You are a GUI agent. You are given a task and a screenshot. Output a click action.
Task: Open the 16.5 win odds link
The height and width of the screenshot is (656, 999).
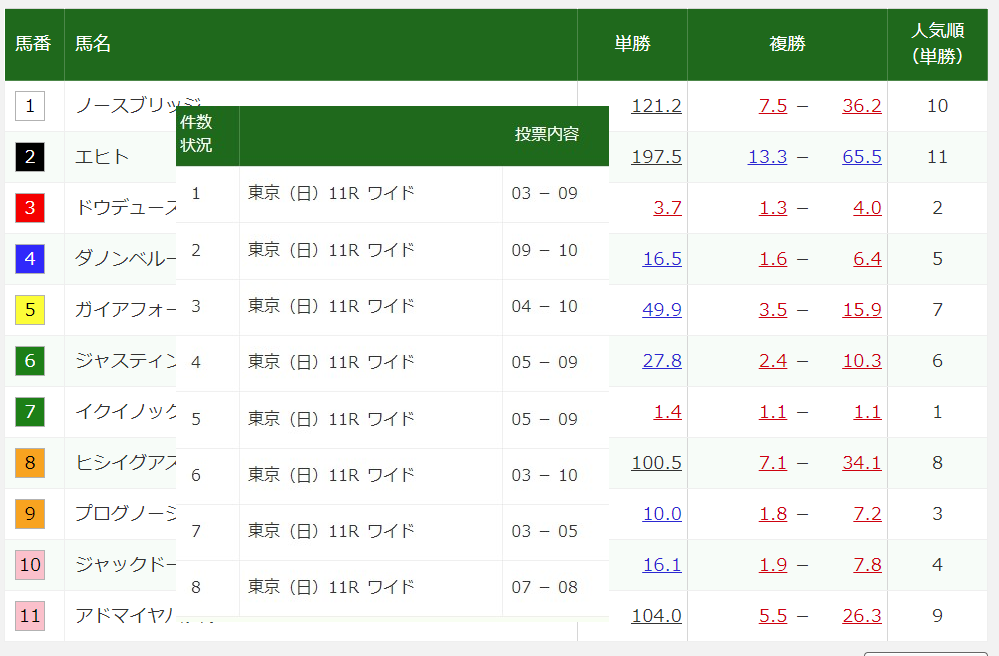point(662,258)
